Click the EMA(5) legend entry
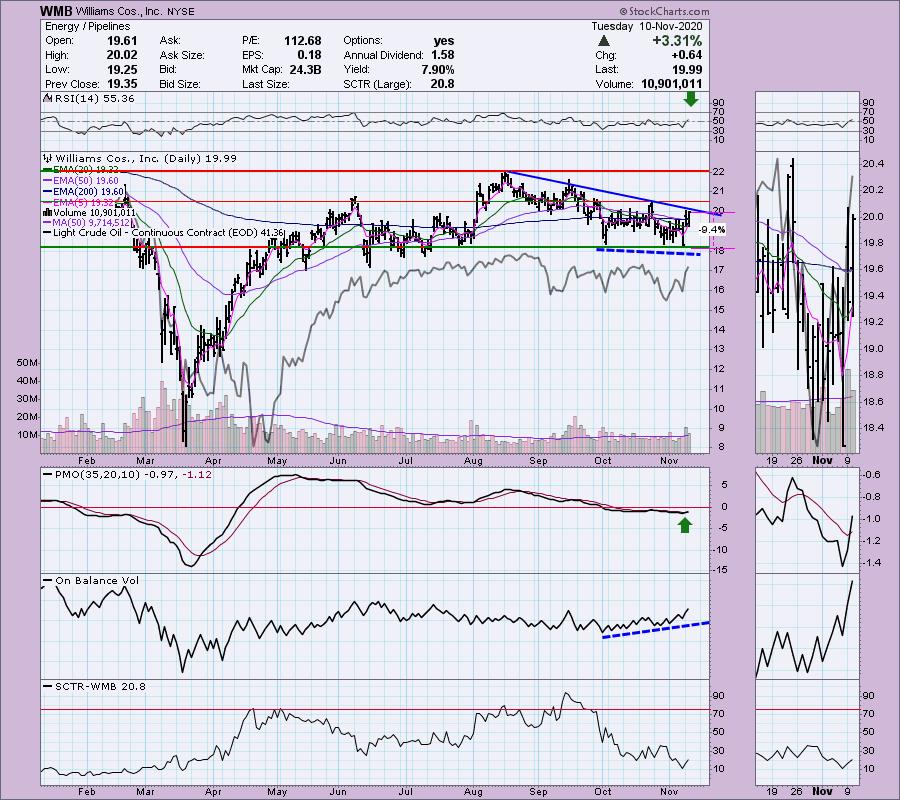 (80, 202)
